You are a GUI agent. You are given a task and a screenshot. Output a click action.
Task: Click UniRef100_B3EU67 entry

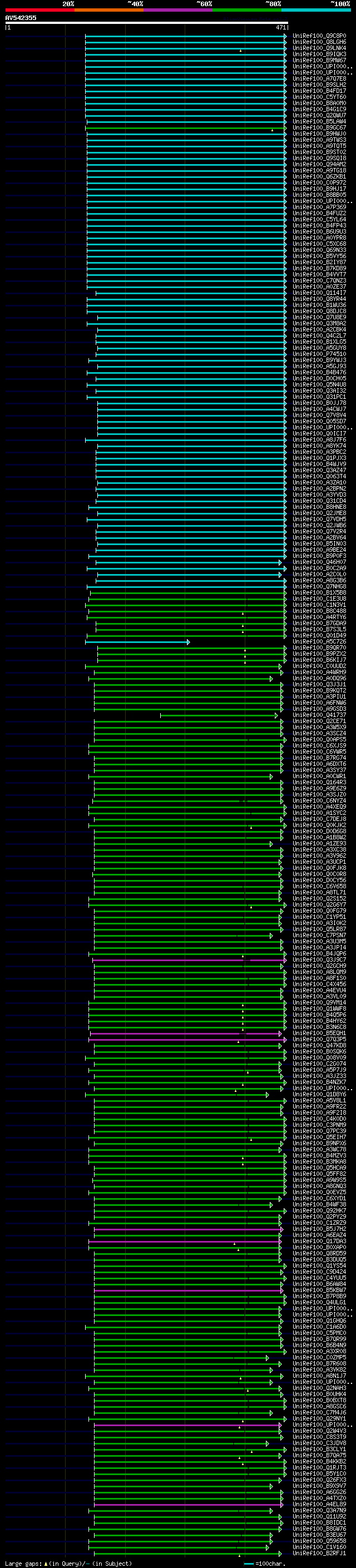coord(319,1535)
